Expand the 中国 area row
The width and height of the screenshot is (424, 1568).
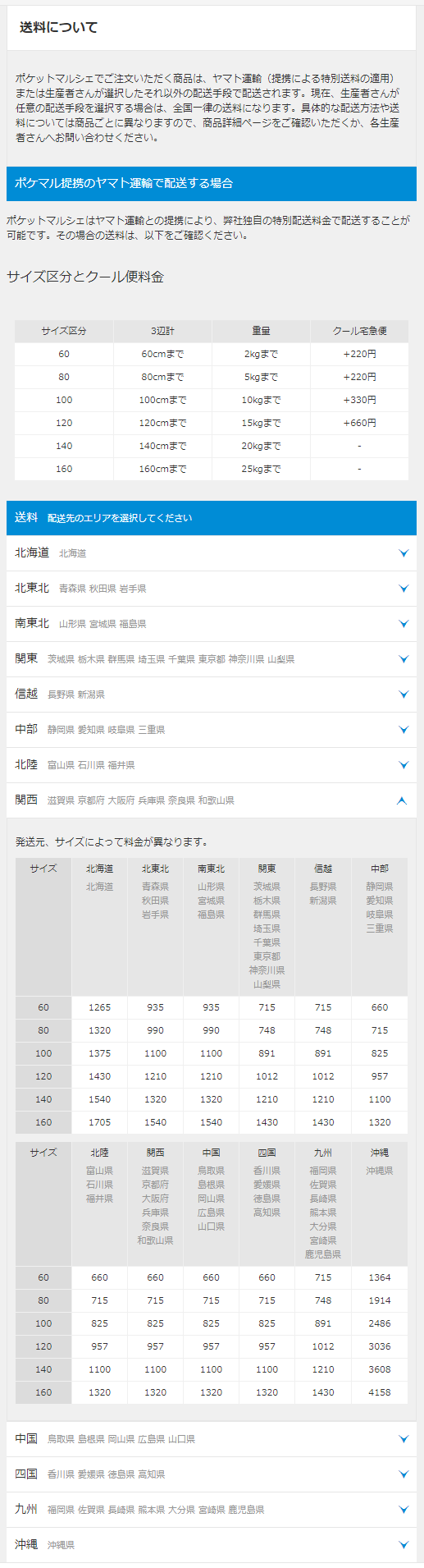212,1439
